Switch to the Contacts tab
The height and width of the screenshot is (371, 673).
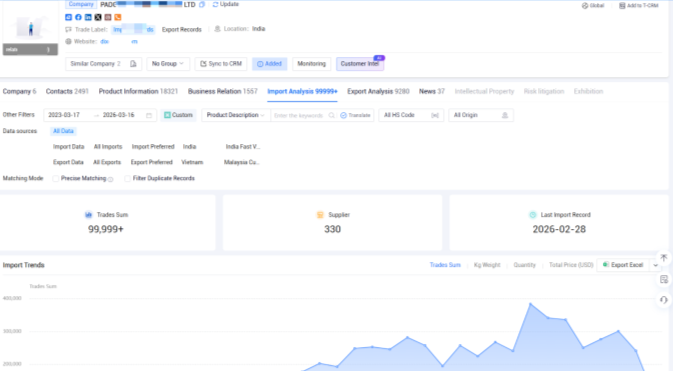(x=67, y=91)
